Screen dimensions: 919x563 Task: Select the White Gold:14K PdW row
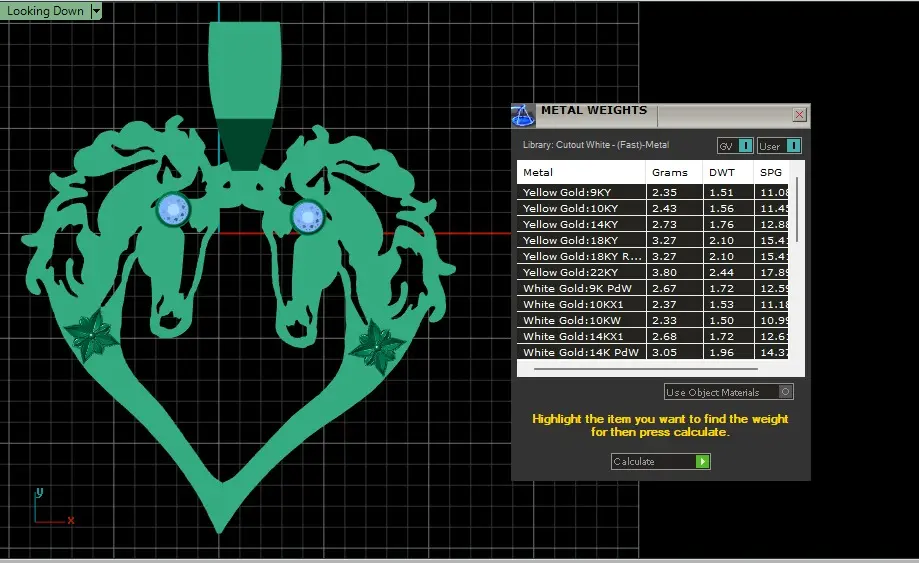point(652,352)
